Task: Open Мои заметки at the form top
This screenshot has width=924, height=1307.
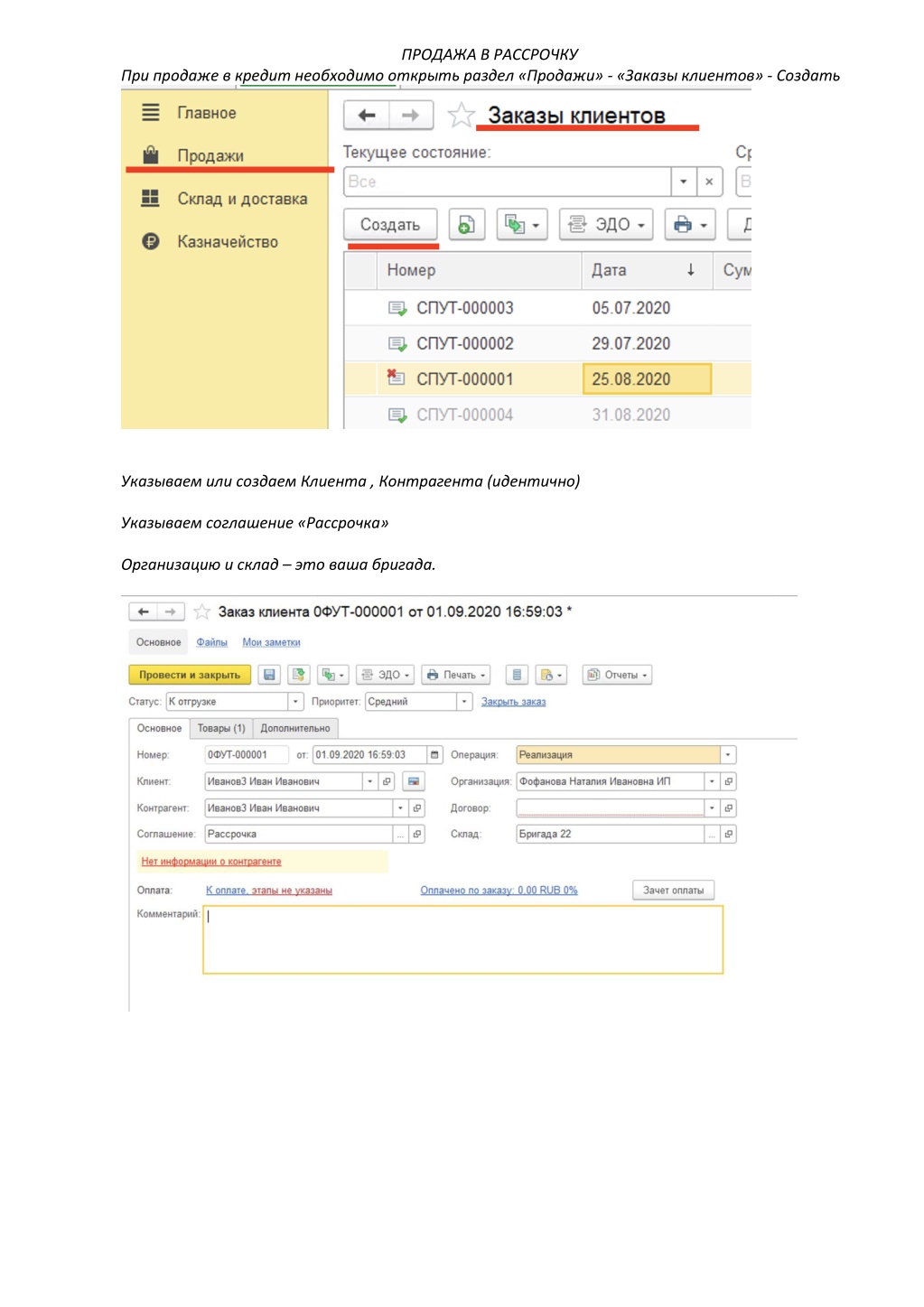Action: (271, 642)
